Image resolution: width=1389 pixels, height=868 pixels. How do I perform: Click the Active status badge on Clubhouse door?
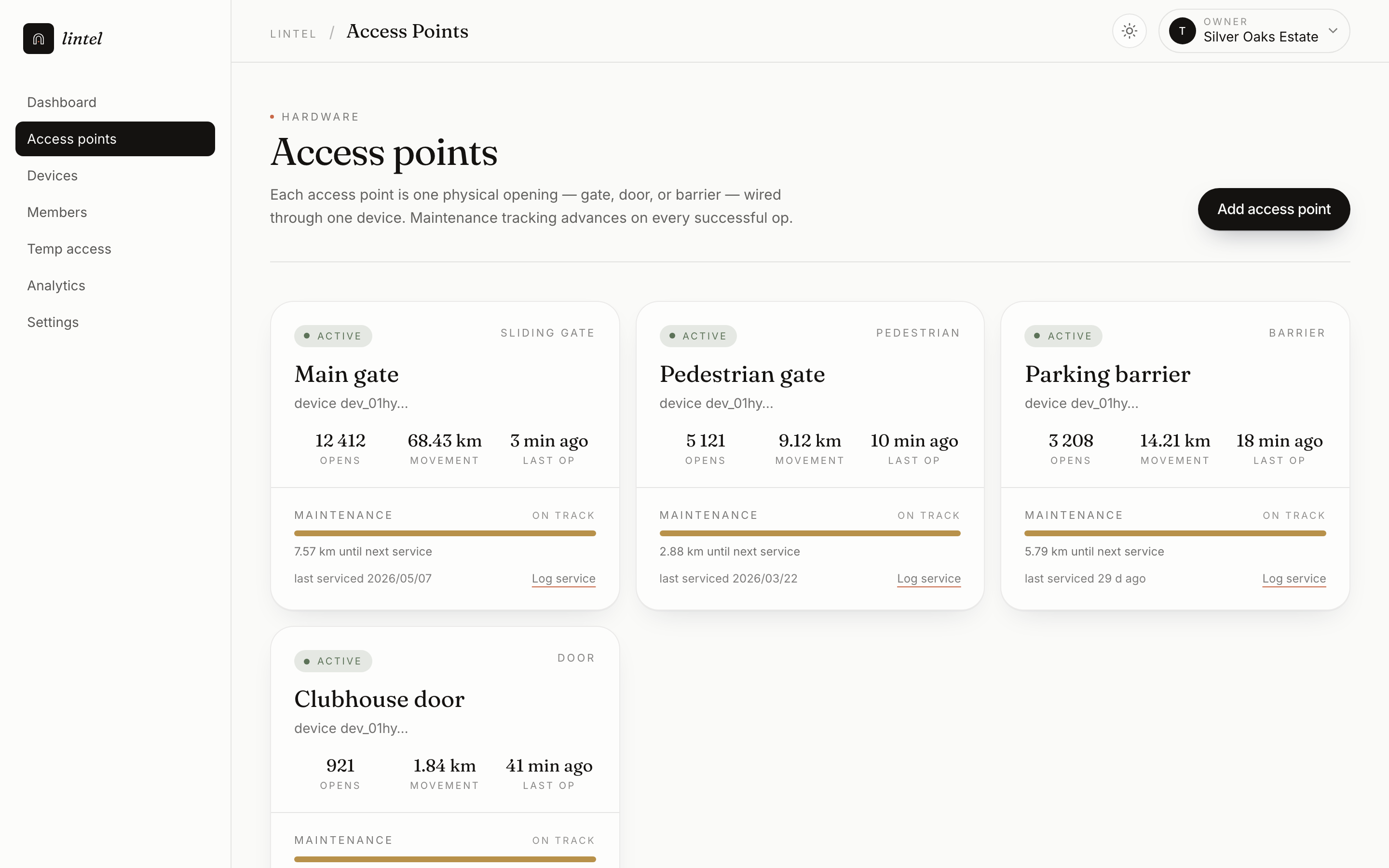(333, 661)
